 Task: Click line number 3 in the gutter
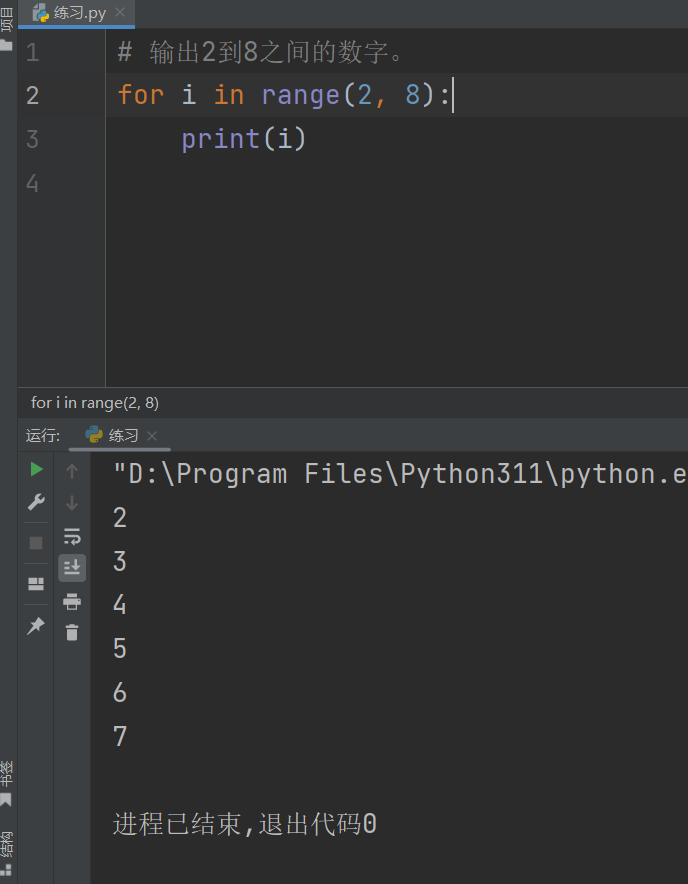32,139
